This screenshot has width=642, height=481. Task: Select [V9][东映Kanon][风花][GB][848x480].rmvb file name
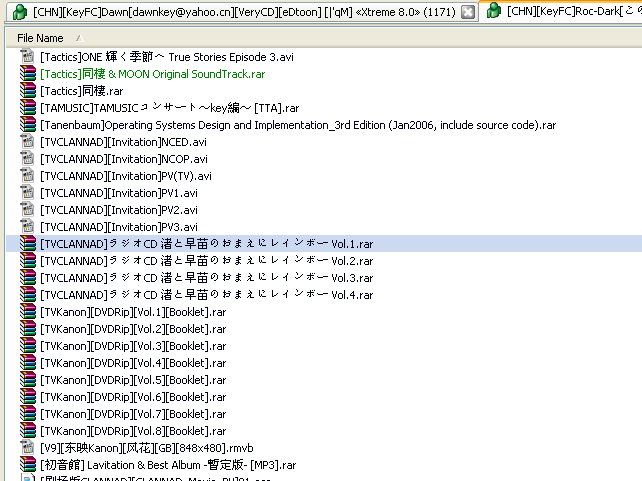coord(147,448)
